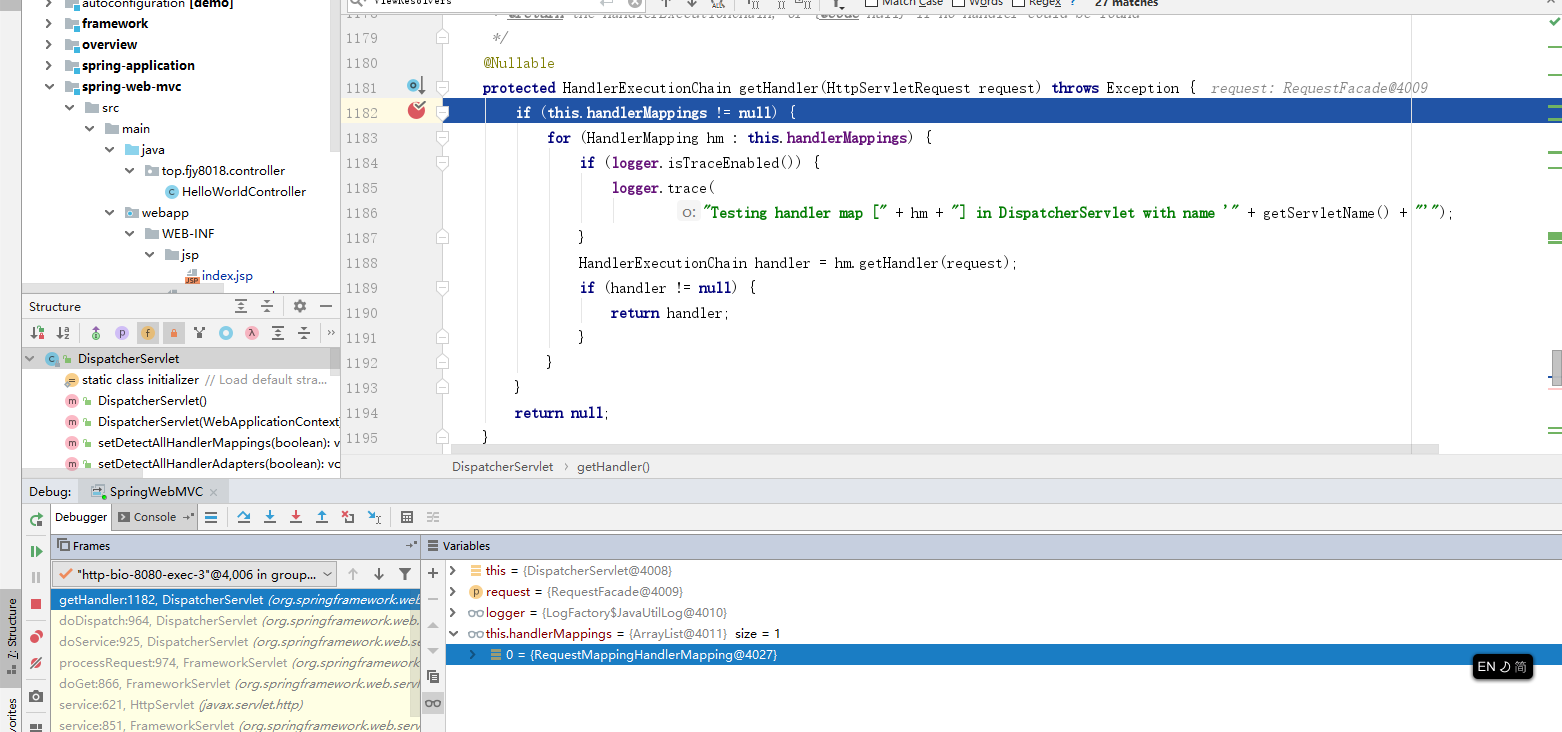Toggle the breakpoint on line 1182
Screen dimensions: 1562x732
pos(417,111)
